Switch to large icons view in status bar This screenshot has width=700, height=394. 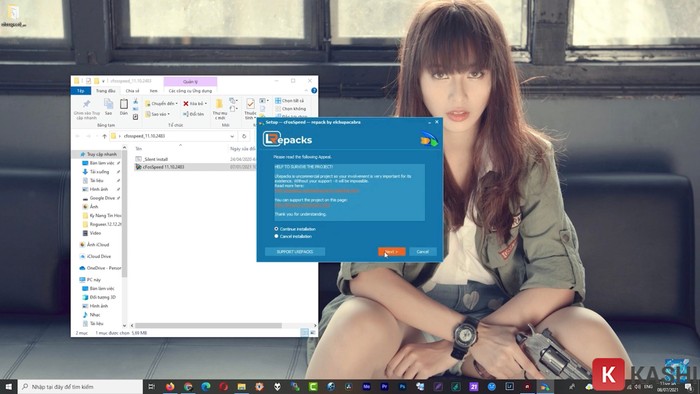[312, 332]
